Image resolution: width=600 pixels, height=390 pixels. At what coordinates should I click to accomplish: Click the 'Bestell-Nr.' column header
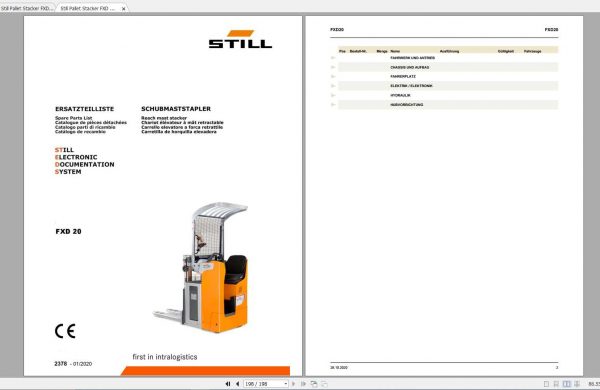[358, 51]
